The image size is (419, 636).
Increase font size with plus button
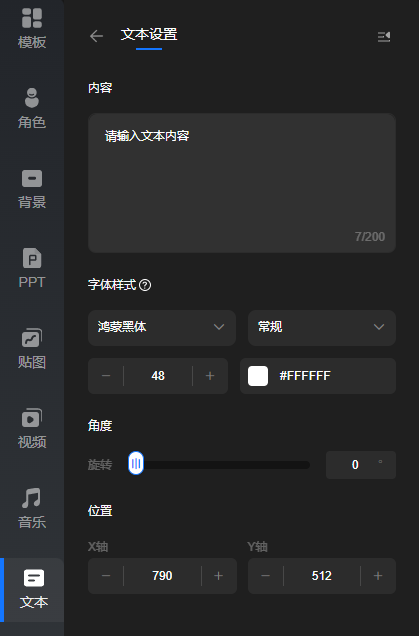(210, 376)
